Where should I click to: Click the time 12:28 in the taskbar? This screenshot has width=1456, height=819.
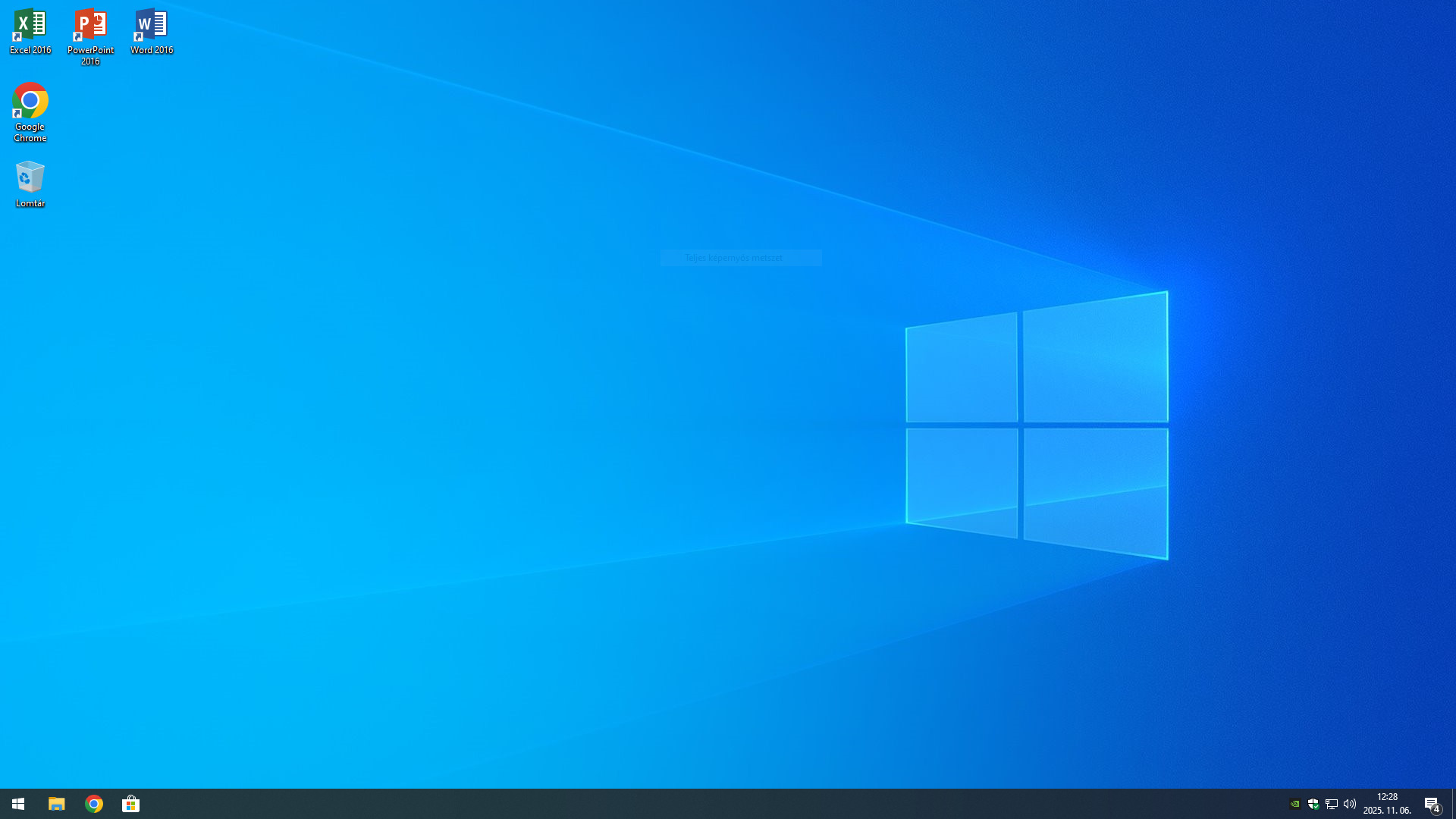click(x=1387, y=797)
